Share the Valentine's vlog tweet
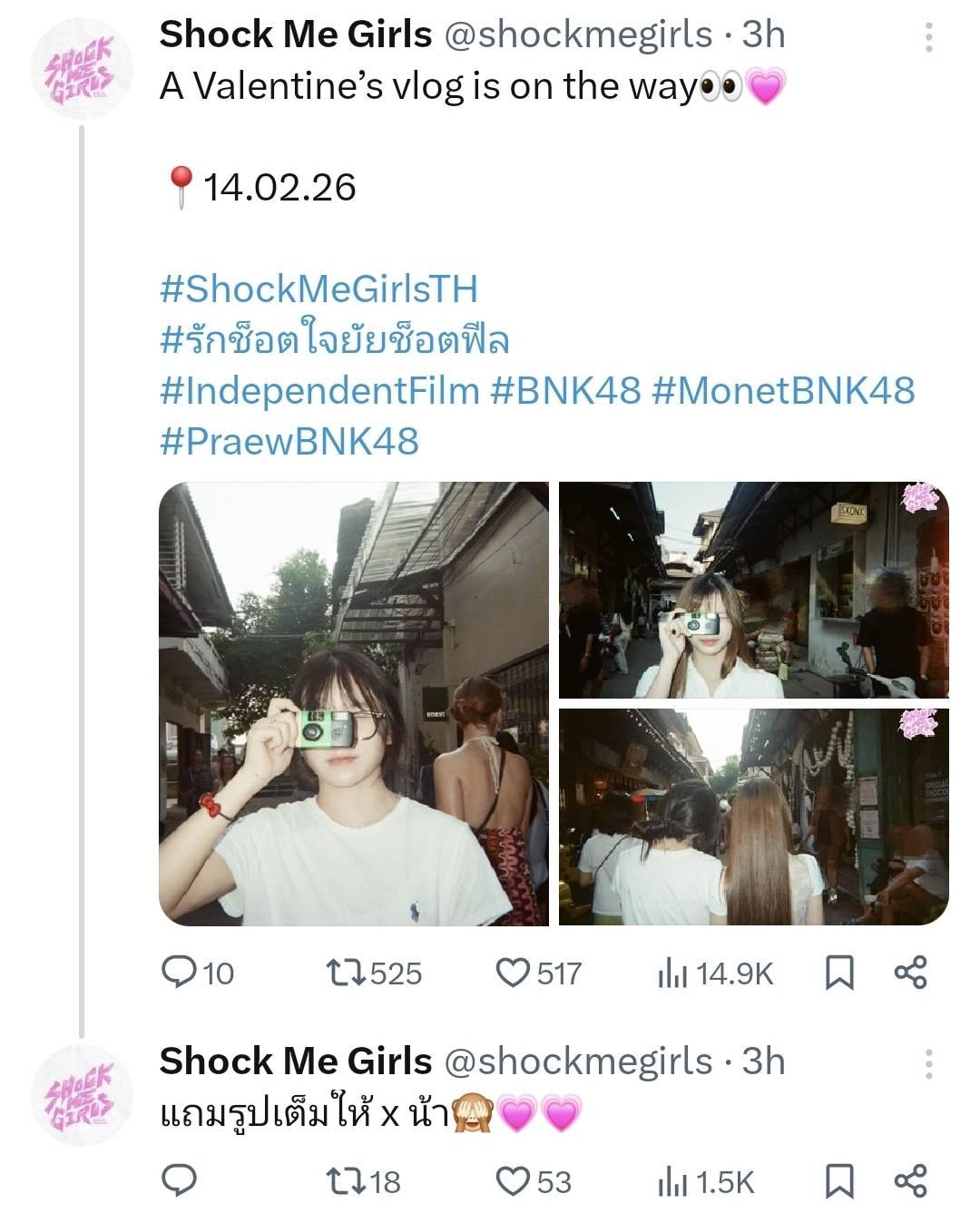980x1213 pixels. [x=910, y=973]
